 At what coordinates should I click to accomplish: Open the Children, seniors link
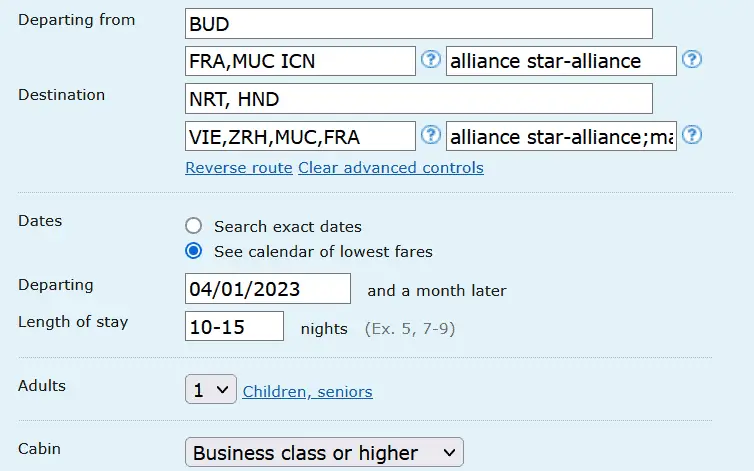[308, 392]
